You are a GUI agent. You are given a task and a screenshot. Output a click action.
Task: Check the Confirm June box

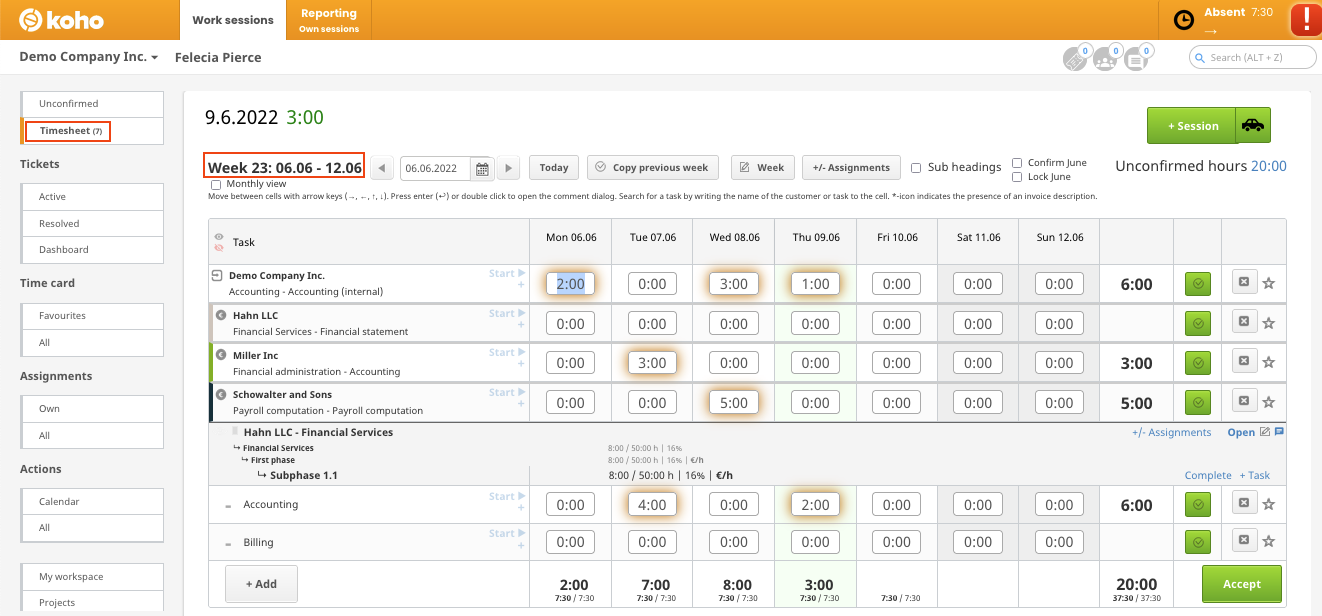click(x=1017, y=163)
